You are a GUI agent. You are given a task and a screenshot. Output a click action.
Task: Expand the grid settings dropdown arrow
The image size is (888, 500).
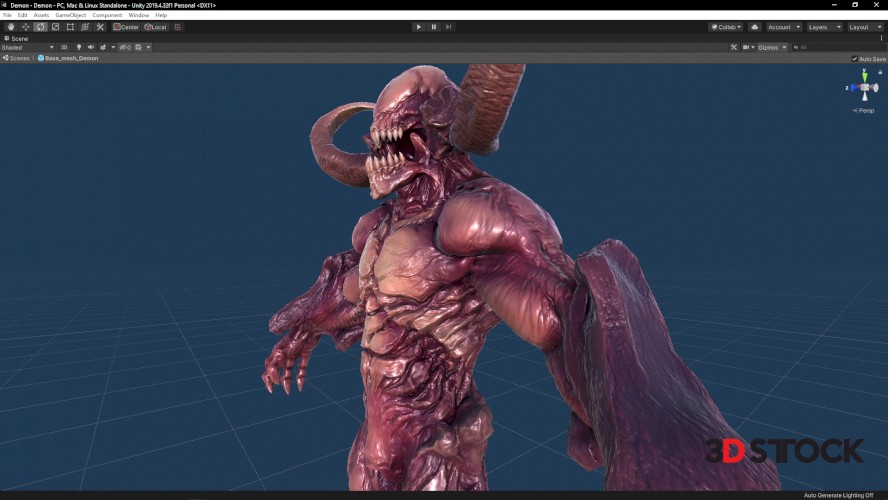148,48
